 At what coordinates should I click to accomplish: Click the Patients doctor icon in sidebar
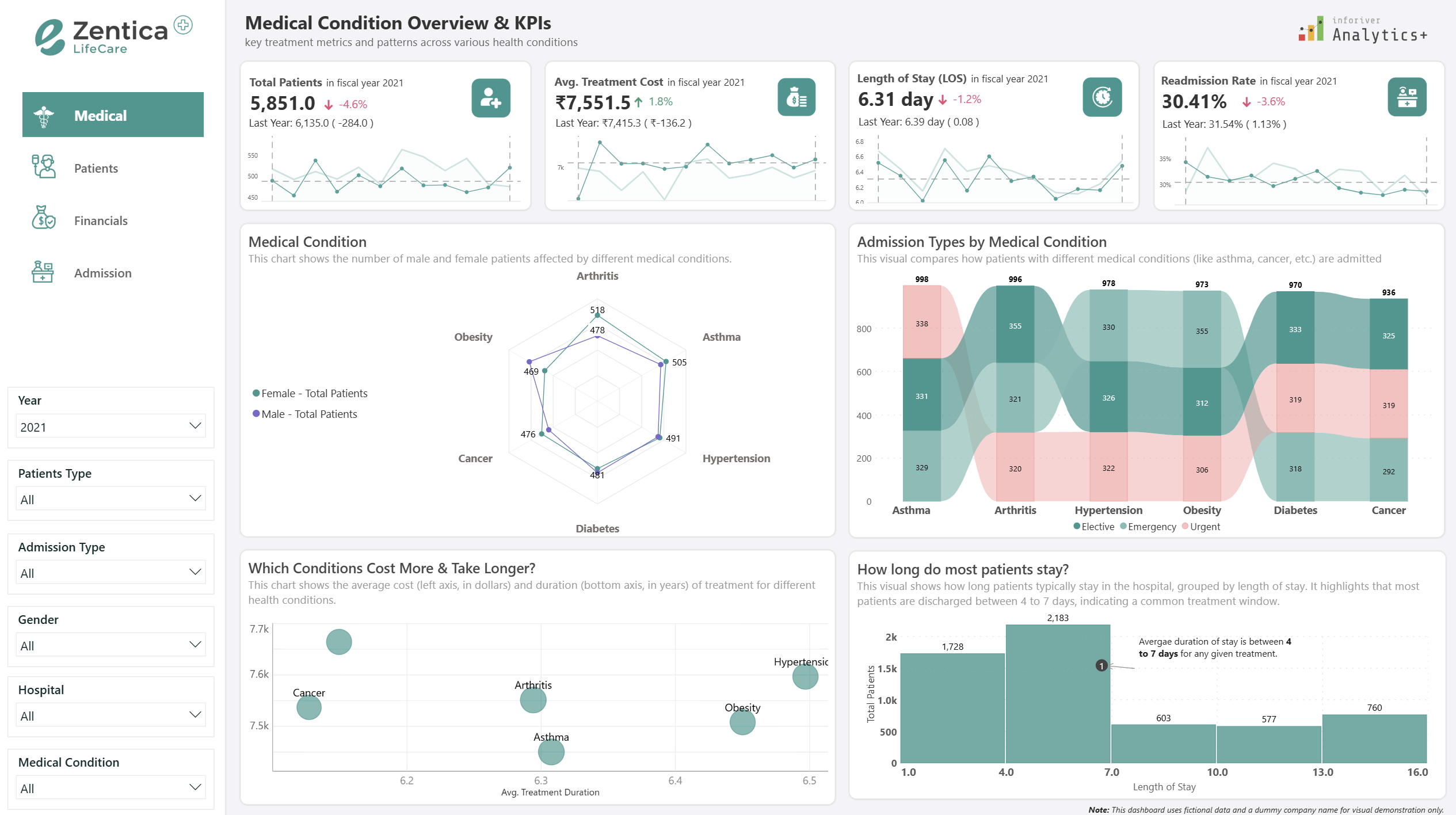pyautogui.click(x=44, y=167)
